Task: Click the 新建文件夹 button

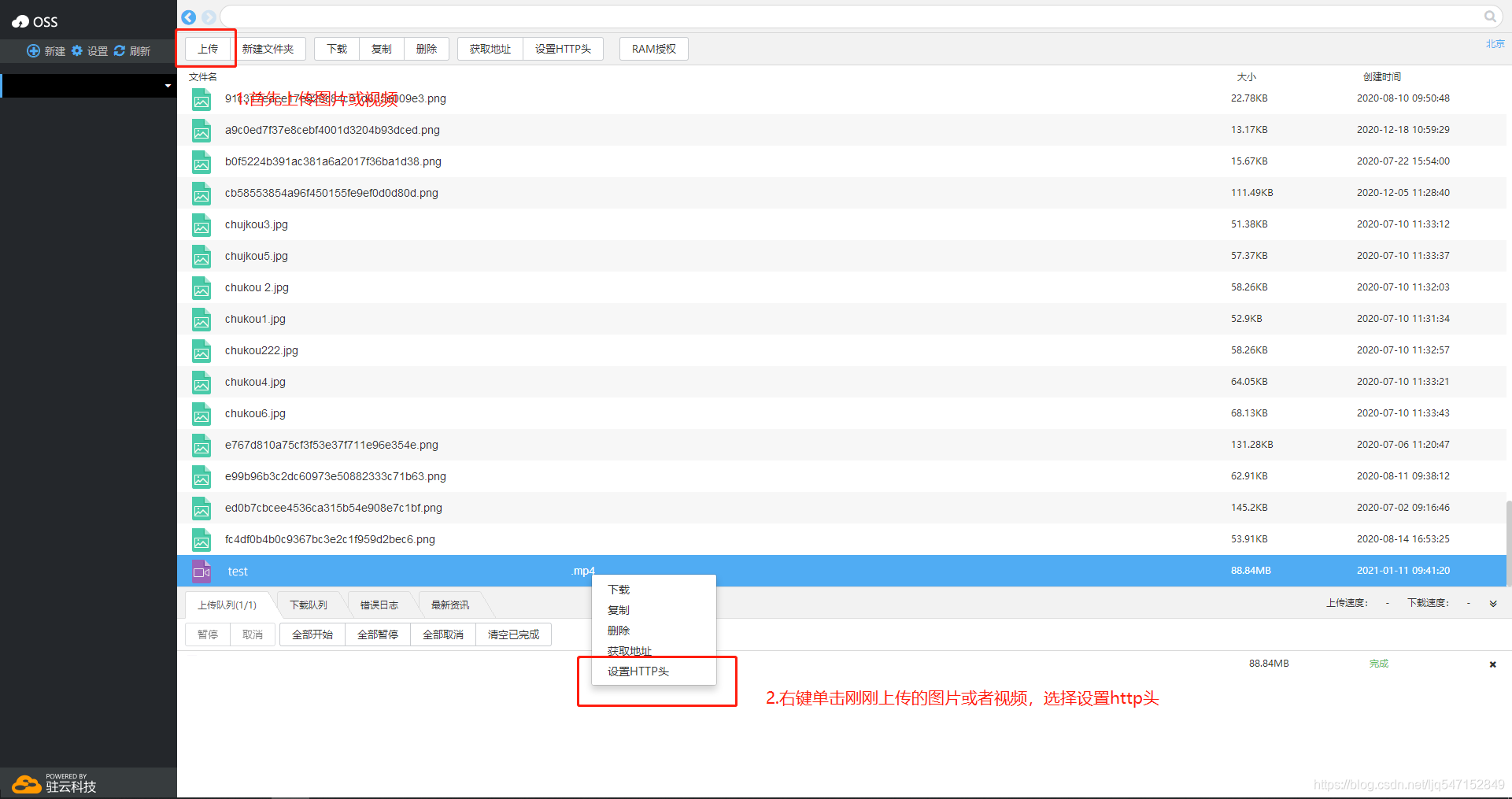Action: coord(268,49)
